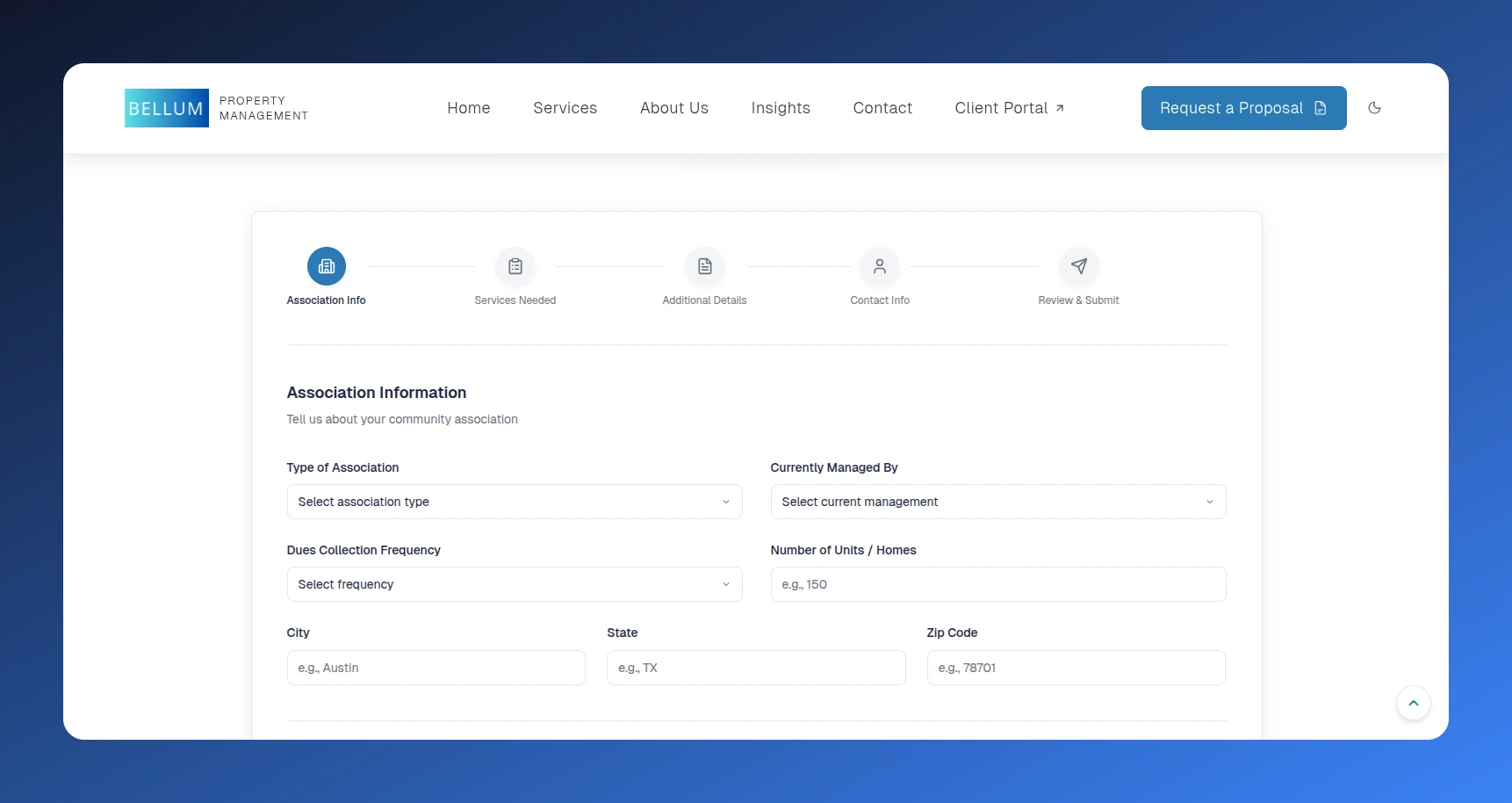Click the Review & Submit step label
The height and width of the screenshot is (803, 1512).
click(1079, 300)
